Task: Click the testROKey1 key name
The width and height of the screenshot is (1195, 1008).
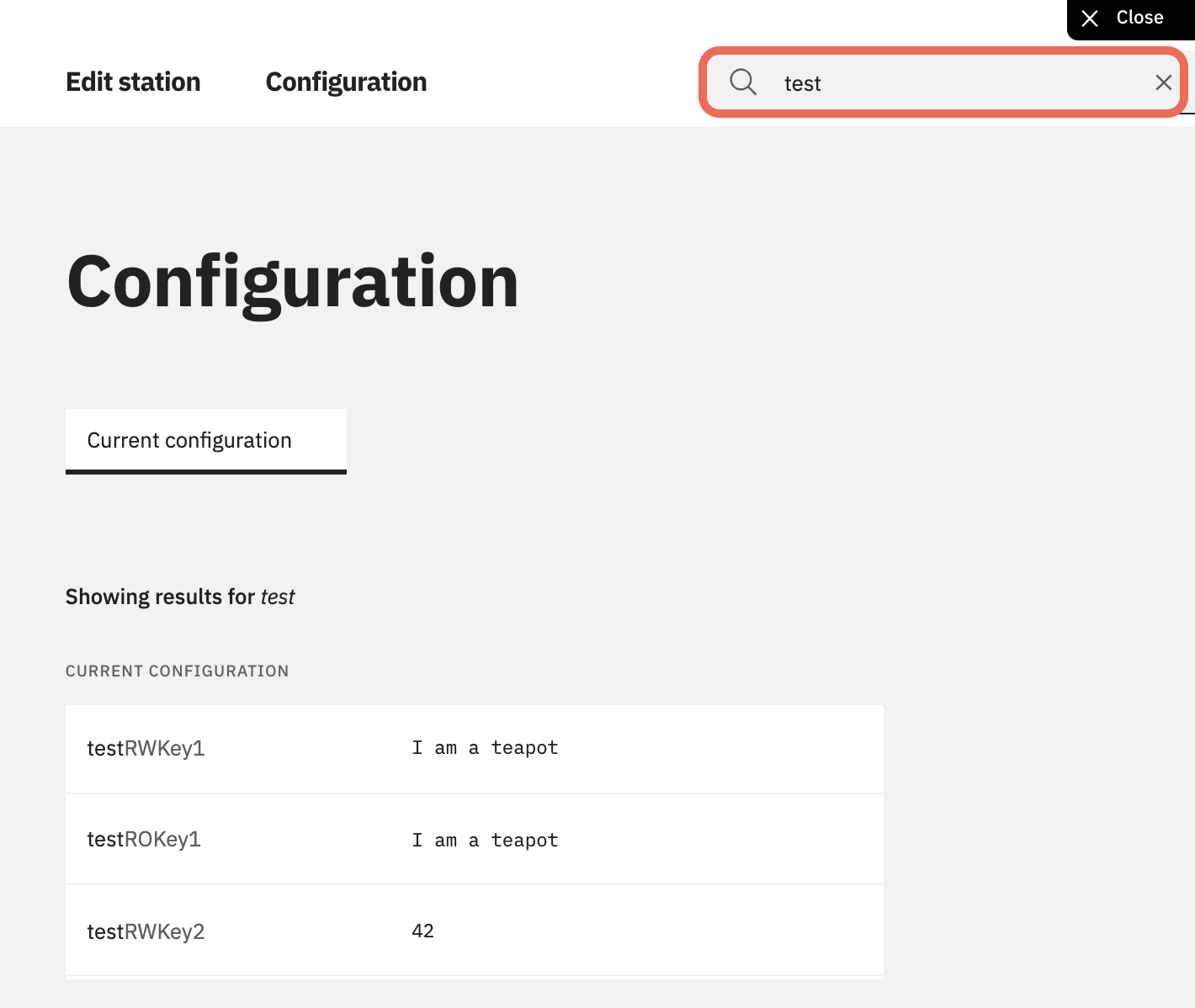Action: click(144, 840)
